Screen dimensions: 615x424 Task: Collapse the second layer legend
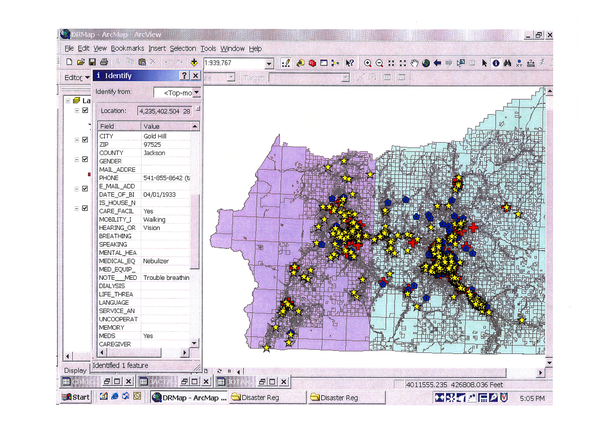coord(77,140)
